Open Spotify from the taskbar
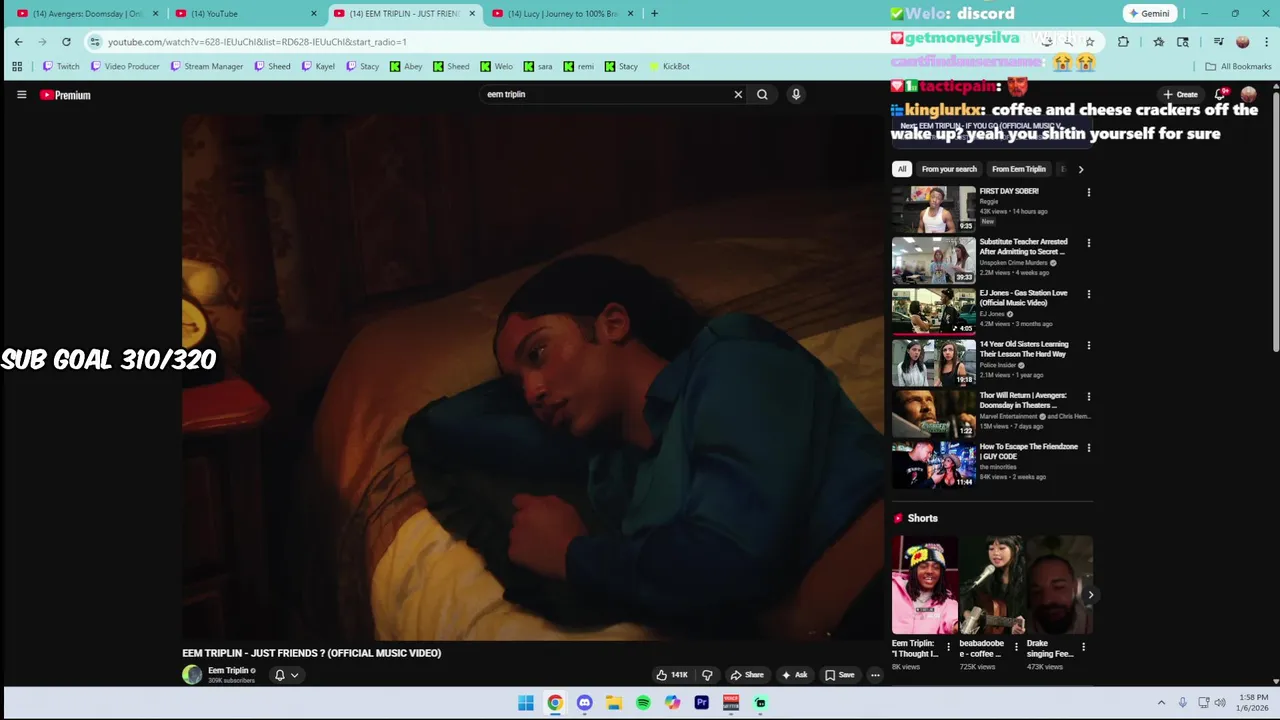The width and height of the screenshot is (1280, 720). tap(643, 703)
